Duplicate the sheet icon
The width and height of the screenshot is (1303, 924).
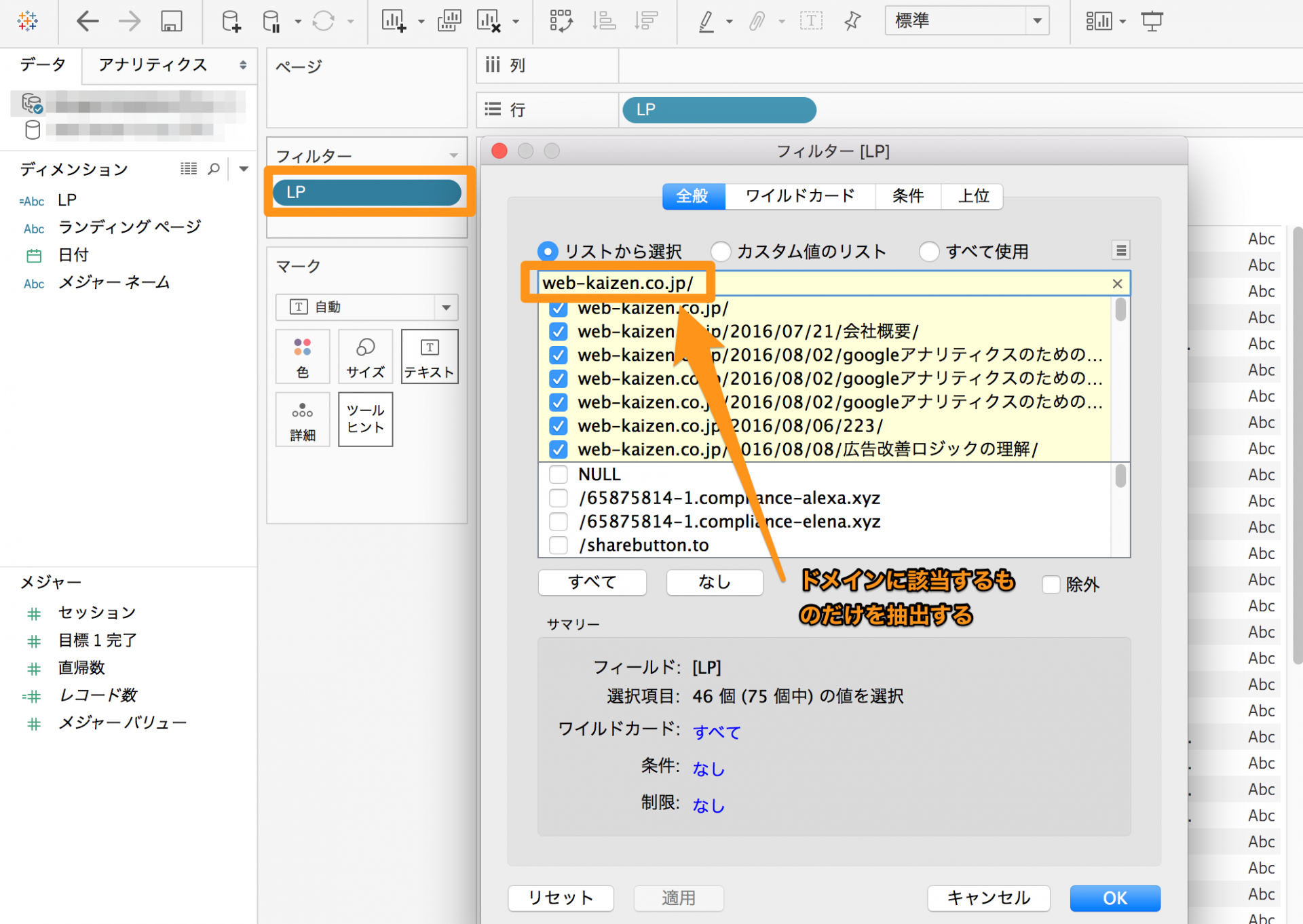coord(449,21)
